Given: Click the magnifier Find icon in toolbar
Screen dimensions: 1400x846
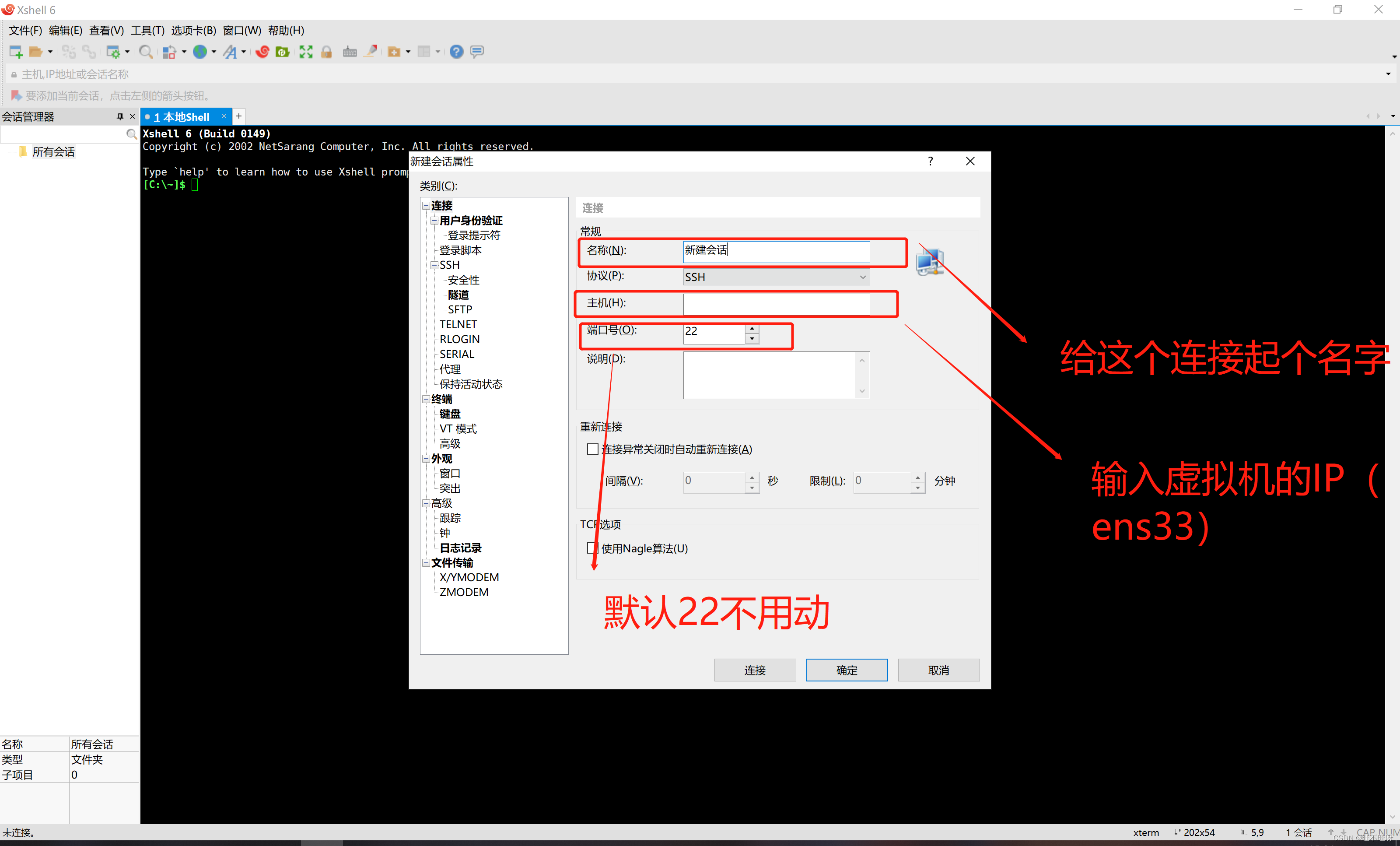Looking at the screenshot, I should [x=145, y=52].
